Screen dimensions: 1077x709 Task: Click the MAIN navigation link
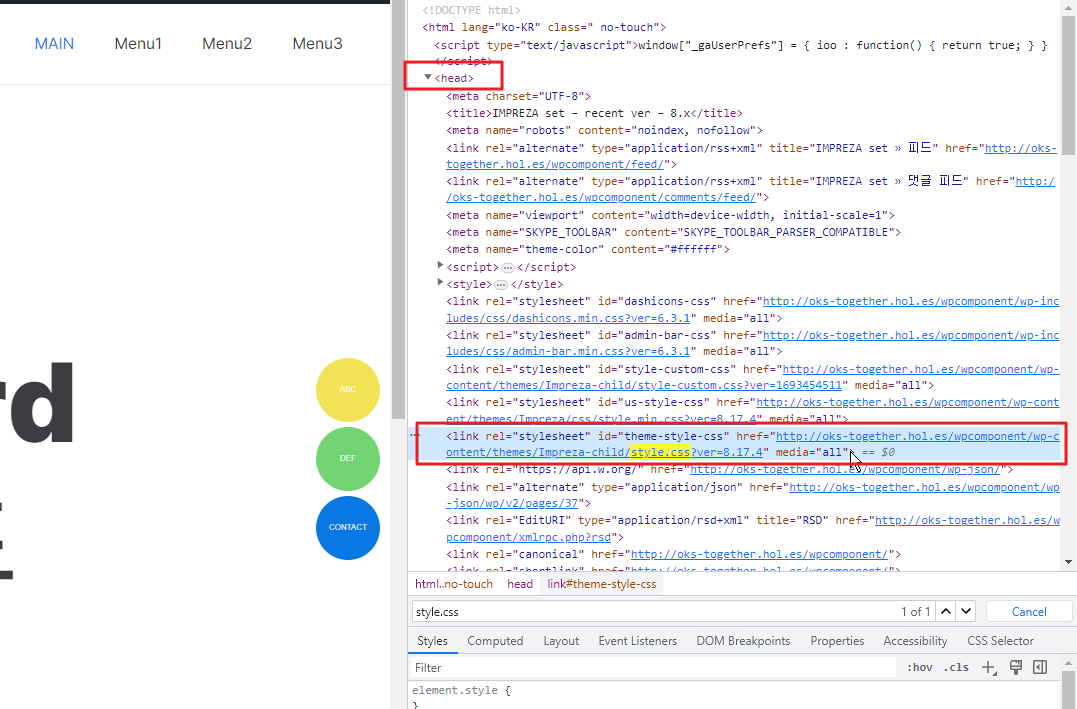pyautogui.click(x=54, y=43)
